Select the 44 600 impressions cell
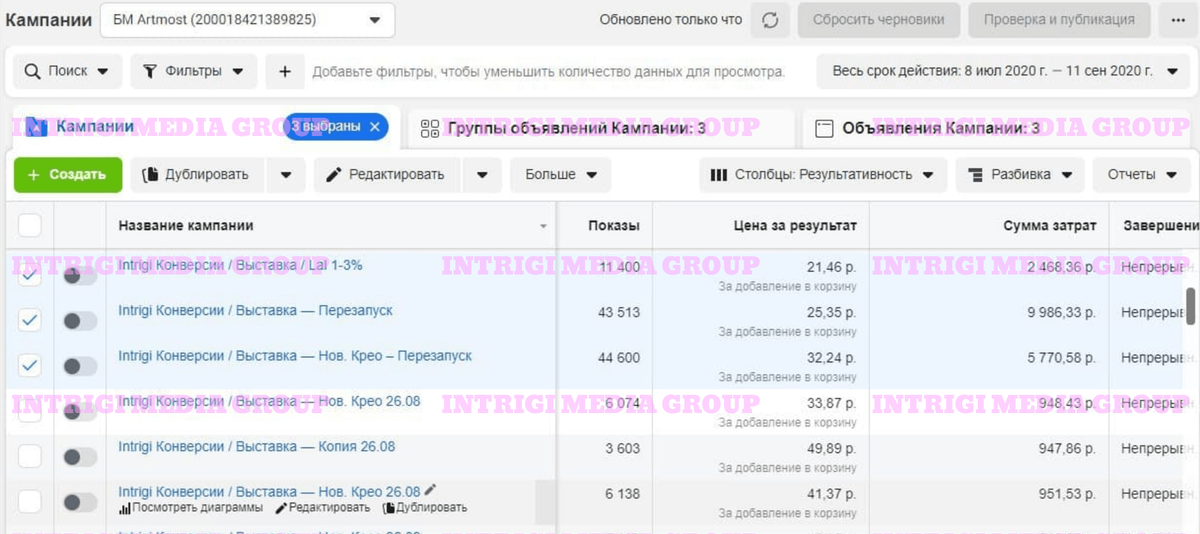Viewport: 1200px width, 534px height. (618, 358)
